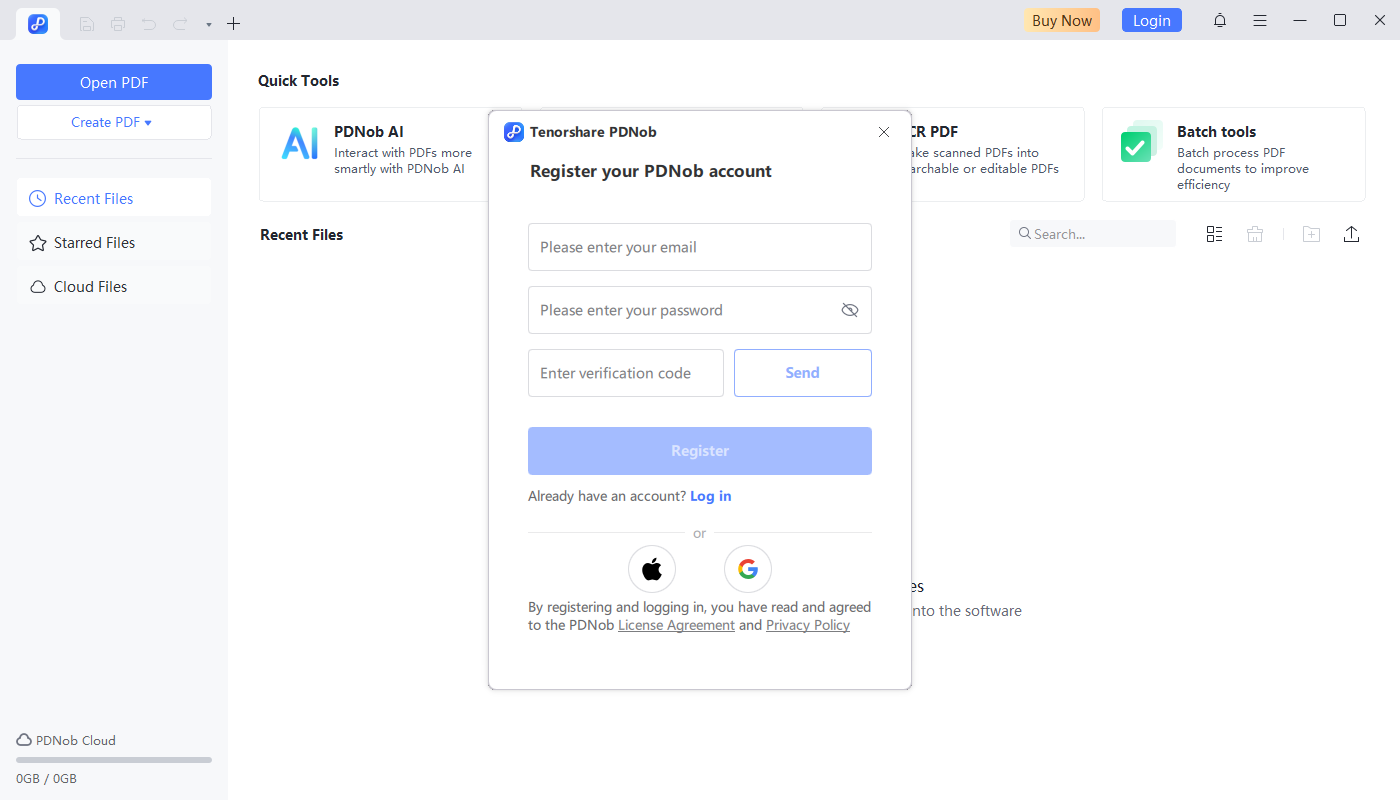Sign up with Google account
The width and height of the screenshot is (1400, 800).
pos(747,568)
